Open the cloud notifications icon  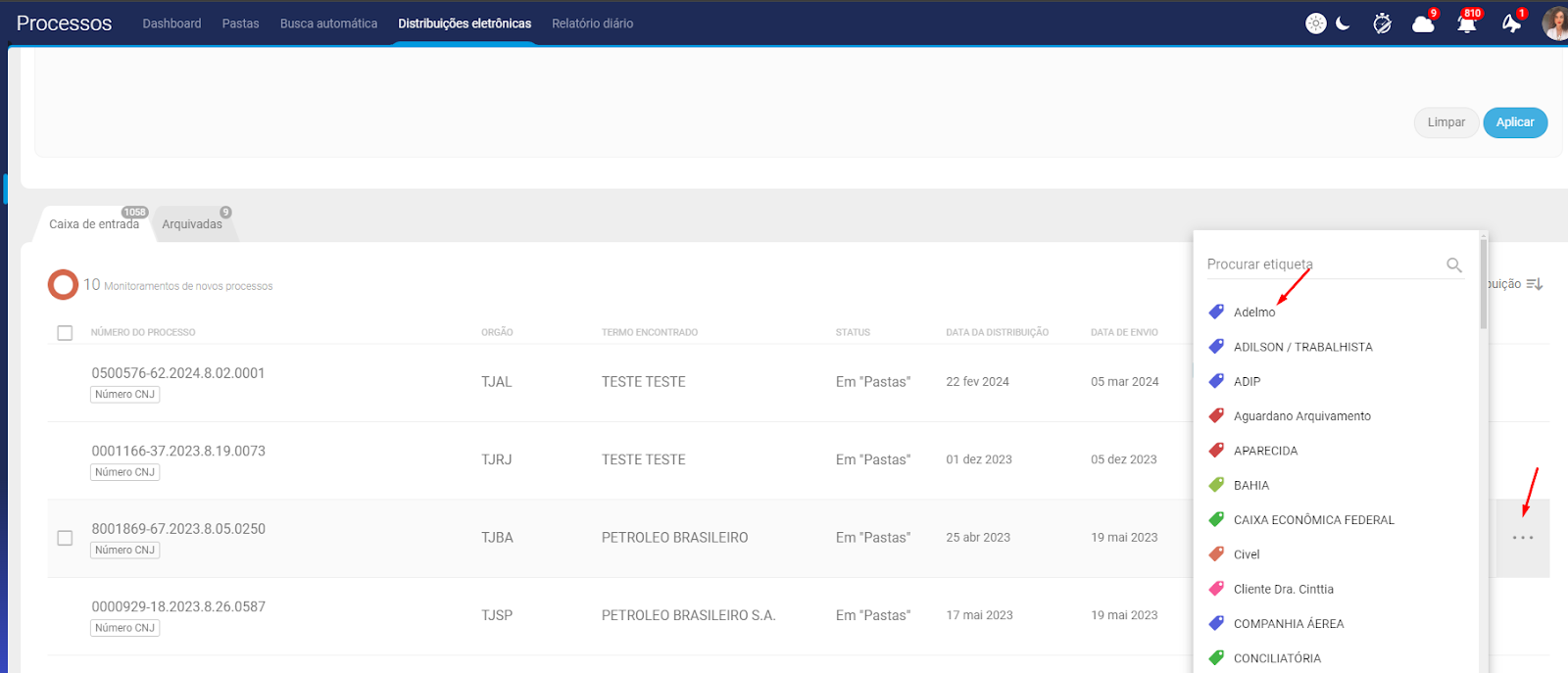(x=1423, y=24)
